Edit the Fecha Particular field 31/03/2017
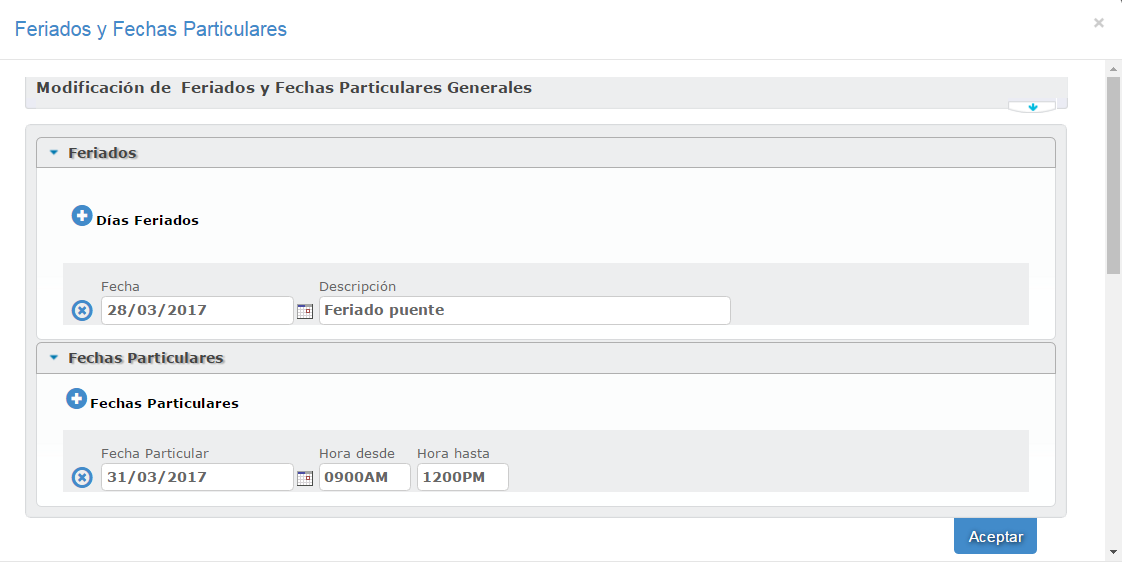 pyautogui.click(x=197, y=478)
